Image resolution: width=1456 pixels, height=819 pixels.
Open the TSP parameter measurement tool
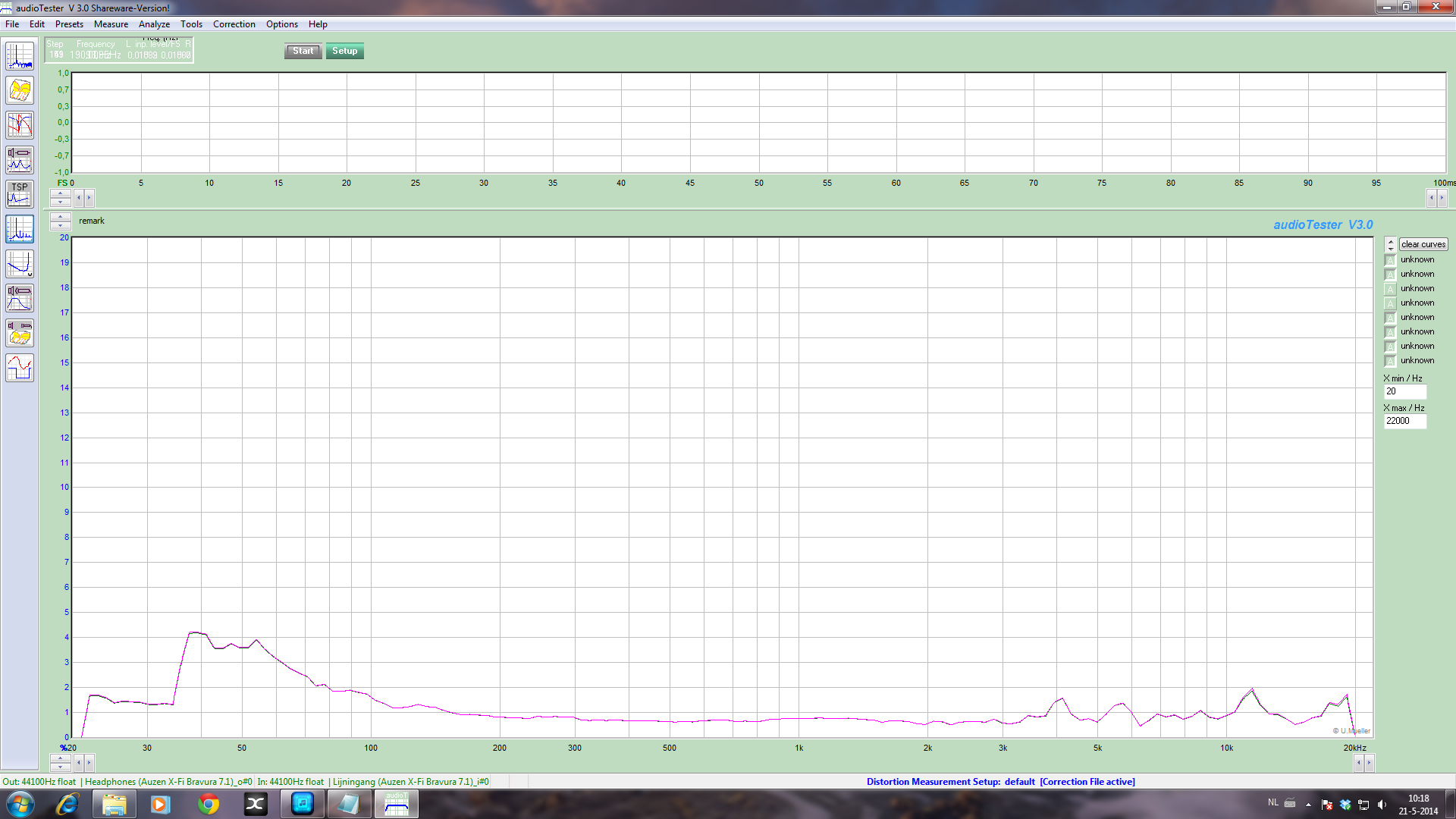coord(20,194)
